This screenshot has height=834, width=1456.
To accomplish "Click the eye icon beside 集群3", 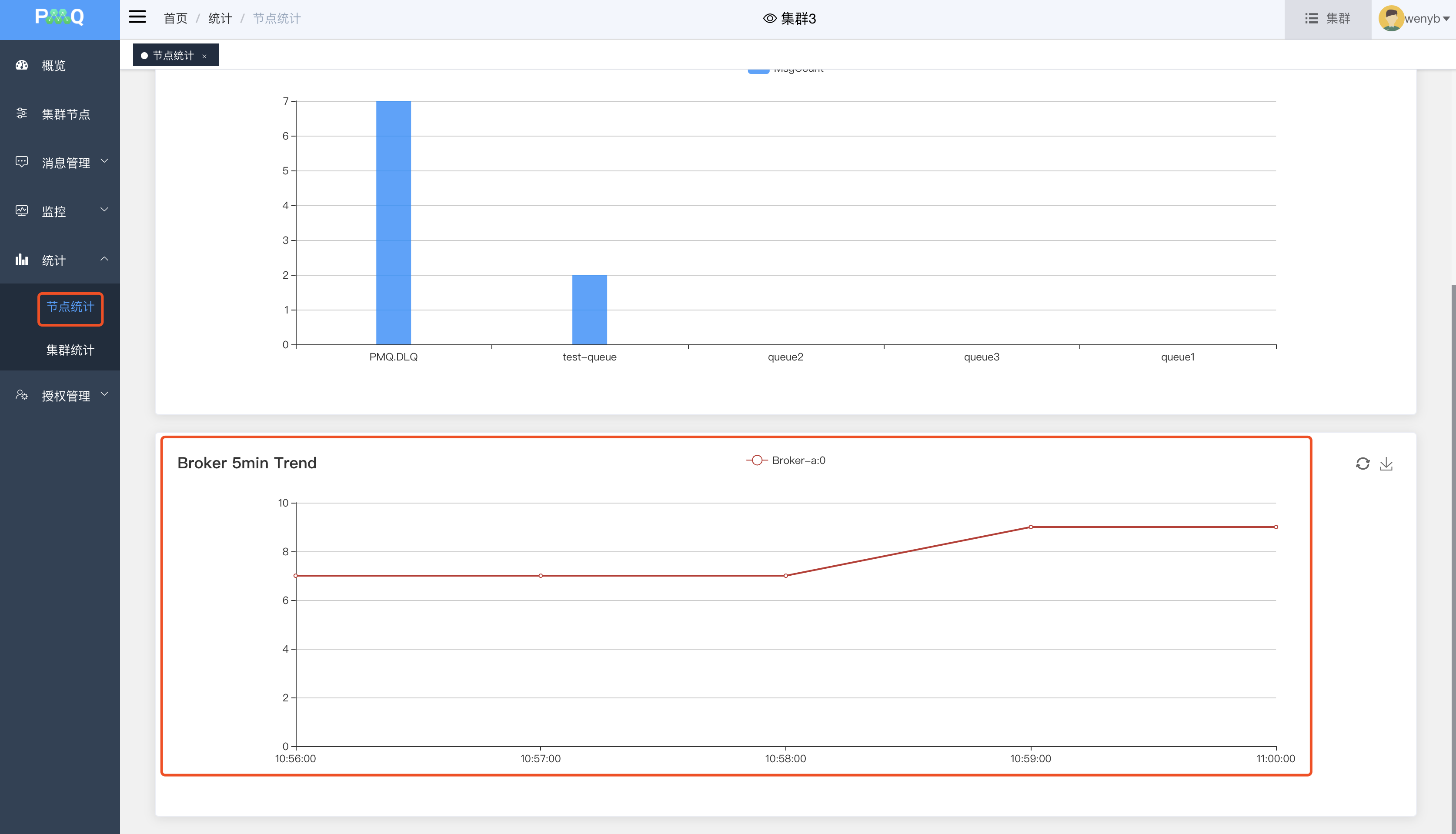I will [769, 18].
